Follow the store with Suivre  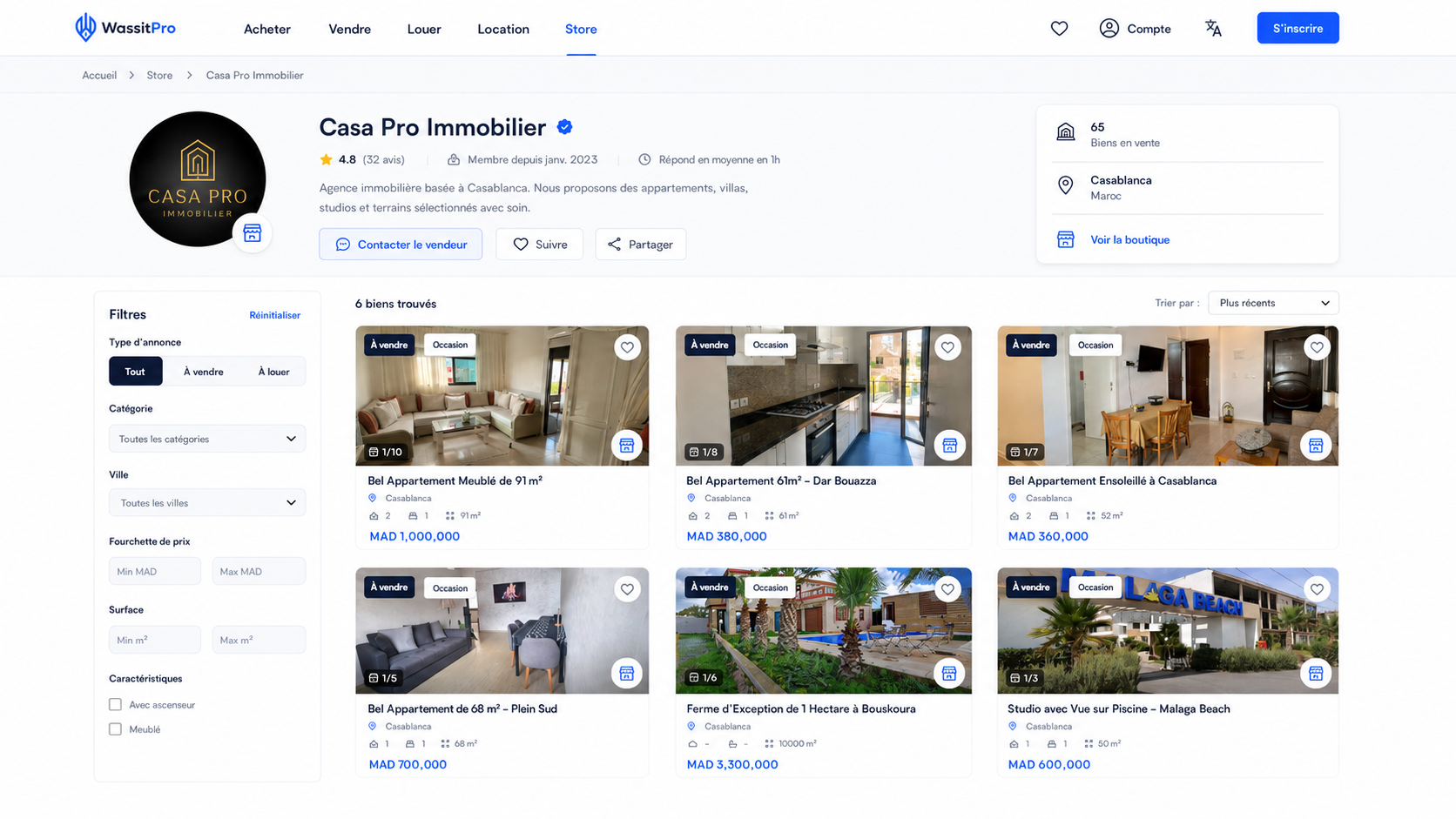pos(540,245)
